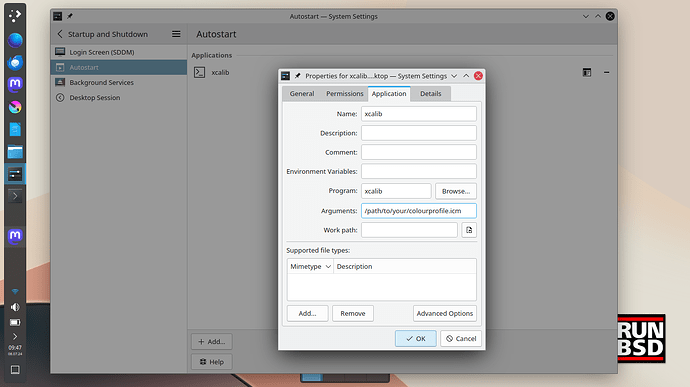The width and height of the screenshot is (690, 387).
Task: Click the xcalib autostart properties icon
Action: (x=587, y=72)
